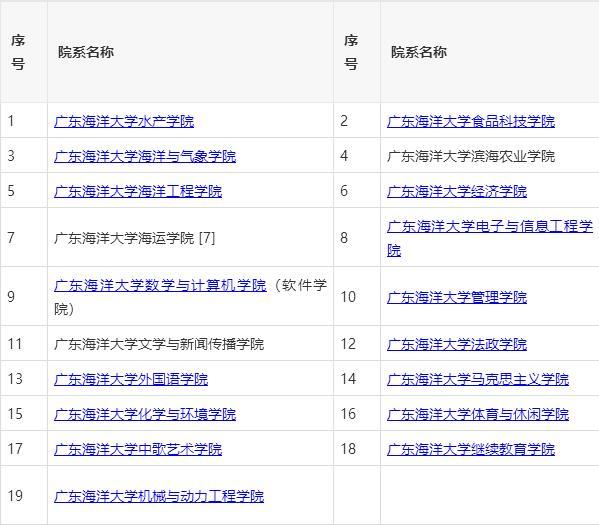599x525 pixels.
Task: Visit the 广东海洋大学法政学院 link
Action: tap(457, 344)
